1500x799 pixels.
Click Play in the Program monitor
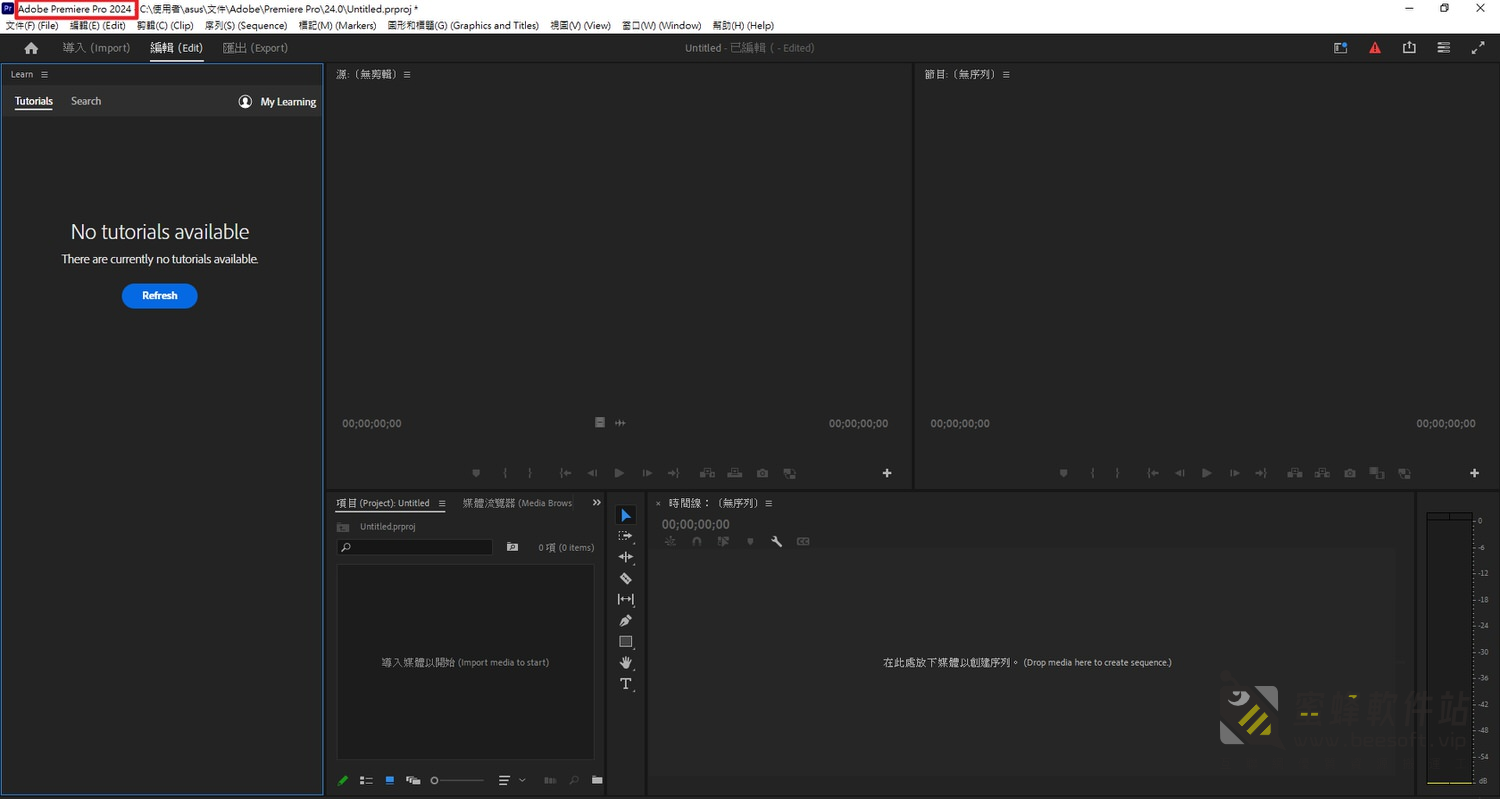[x=1207, y=473]
